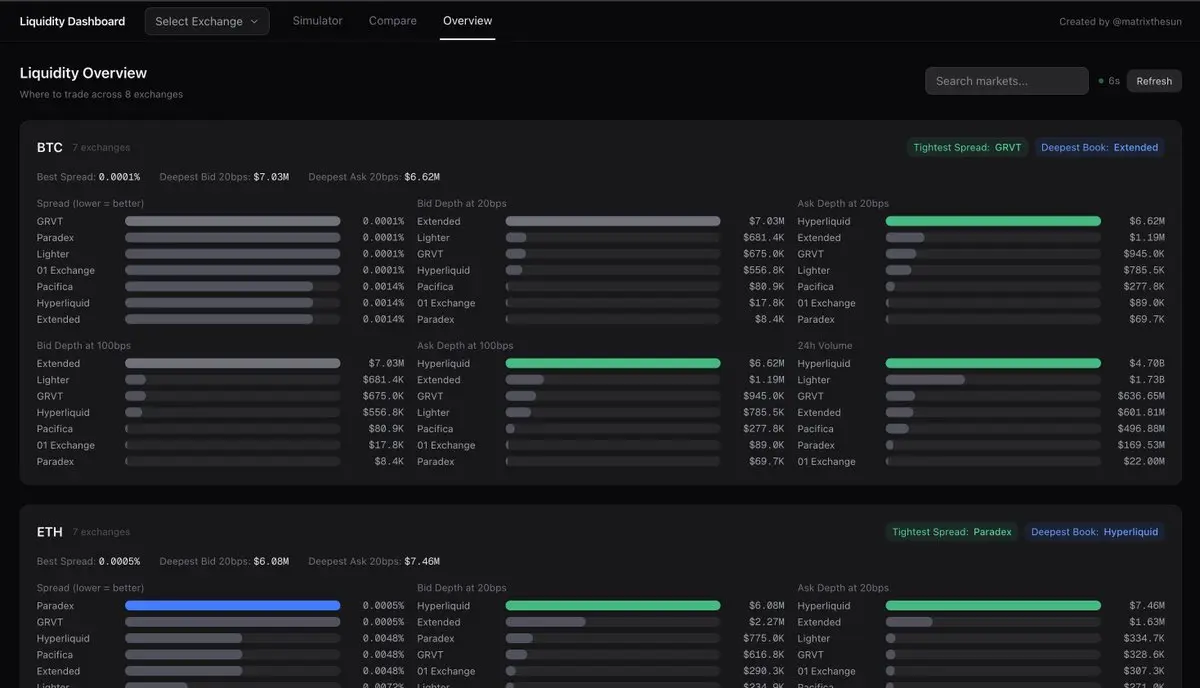Select the Overview tab
This screenshot has height=688, width=1200.
[467, 21]
